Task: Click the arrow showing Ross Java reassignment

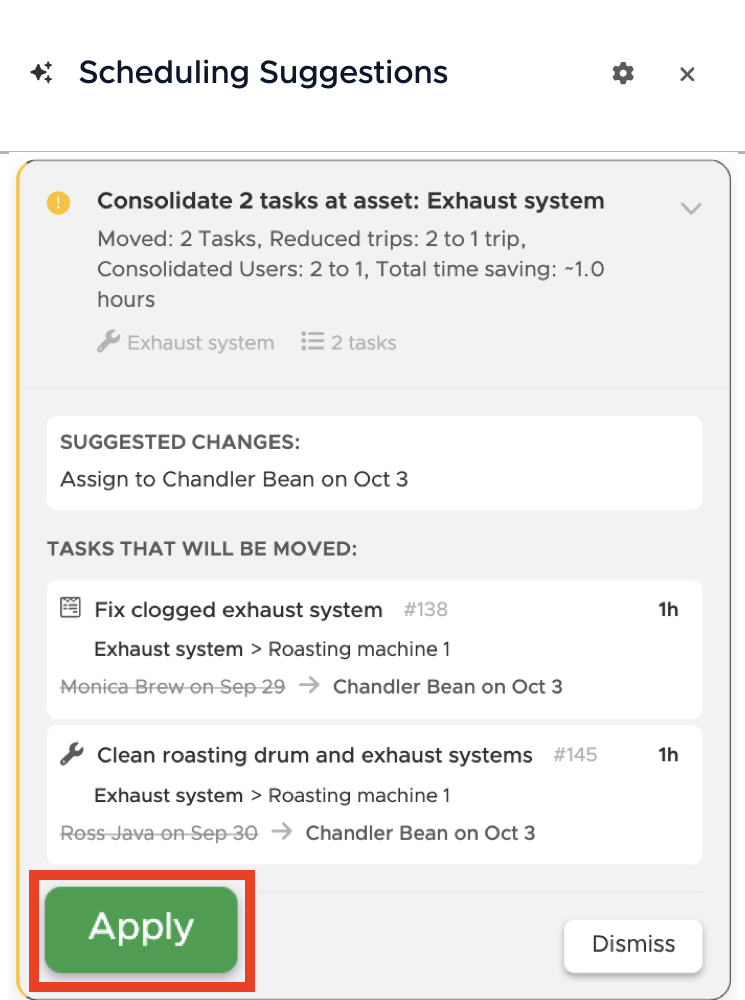Action: coord(279,832)
